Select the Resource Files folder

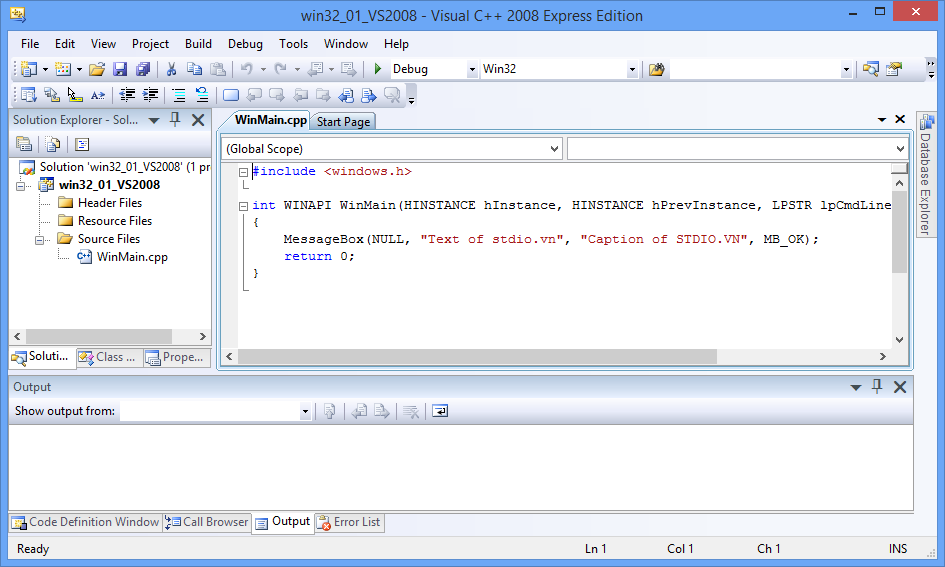click(115, 221)
